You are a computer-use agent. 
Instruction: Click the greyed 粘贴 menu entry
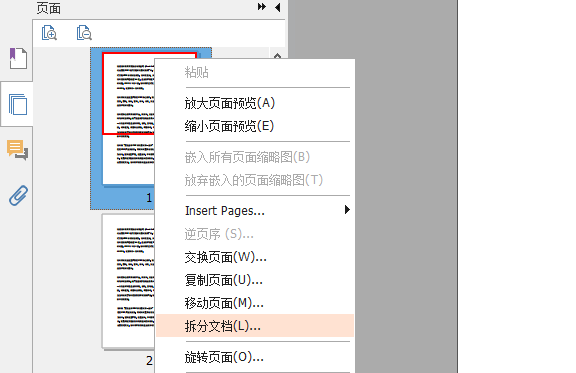[255, 72]
